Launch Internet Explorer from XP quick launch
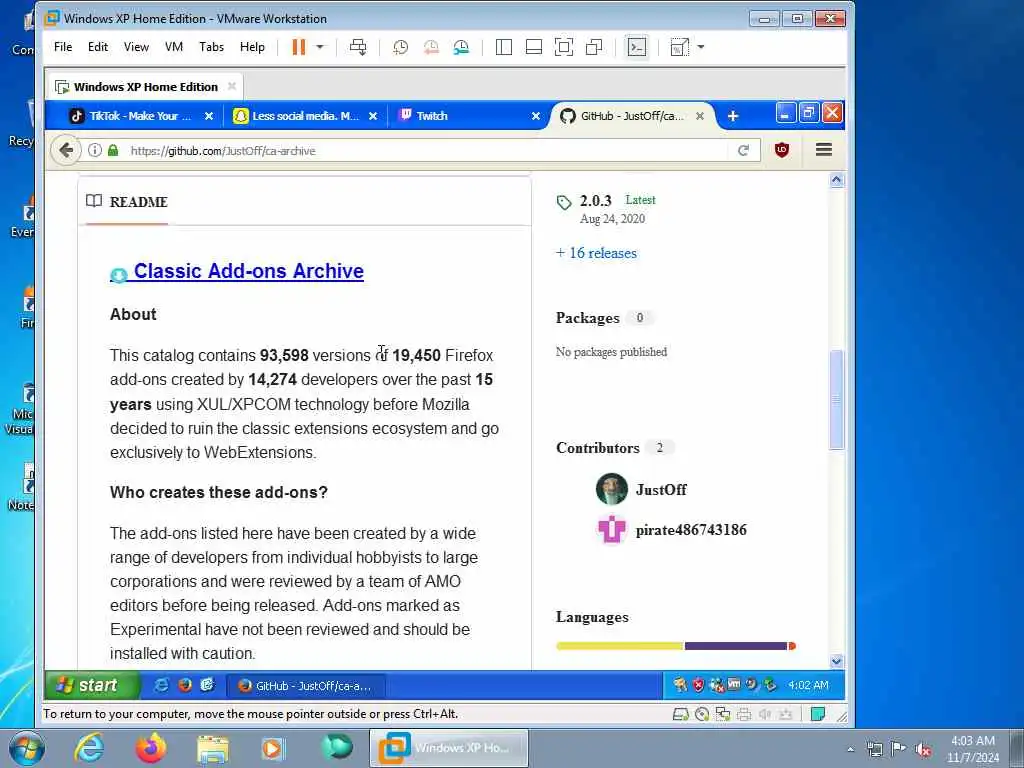1024x768 pixels. pyautogui.click(x=161, y=685)
